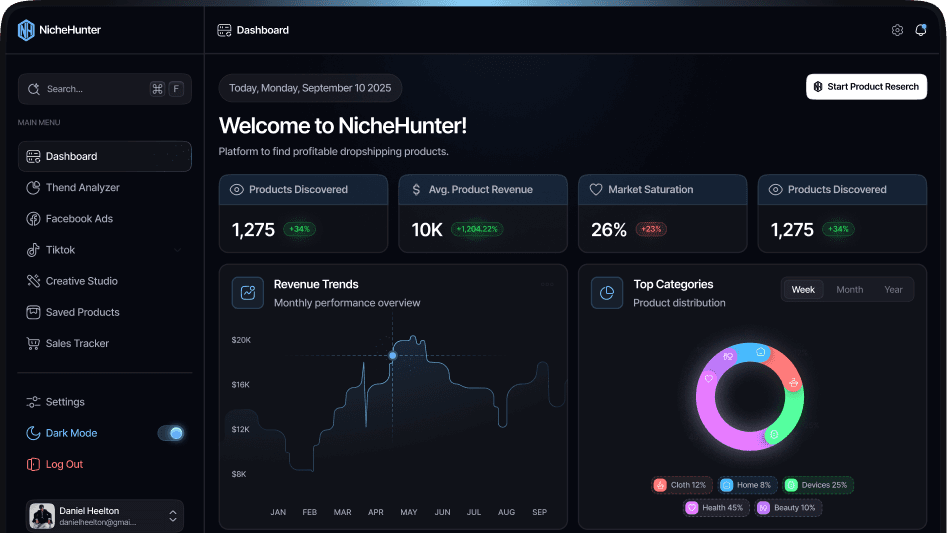
Task: Open Saved Products in sidebar
Action: tap(104, 312)
